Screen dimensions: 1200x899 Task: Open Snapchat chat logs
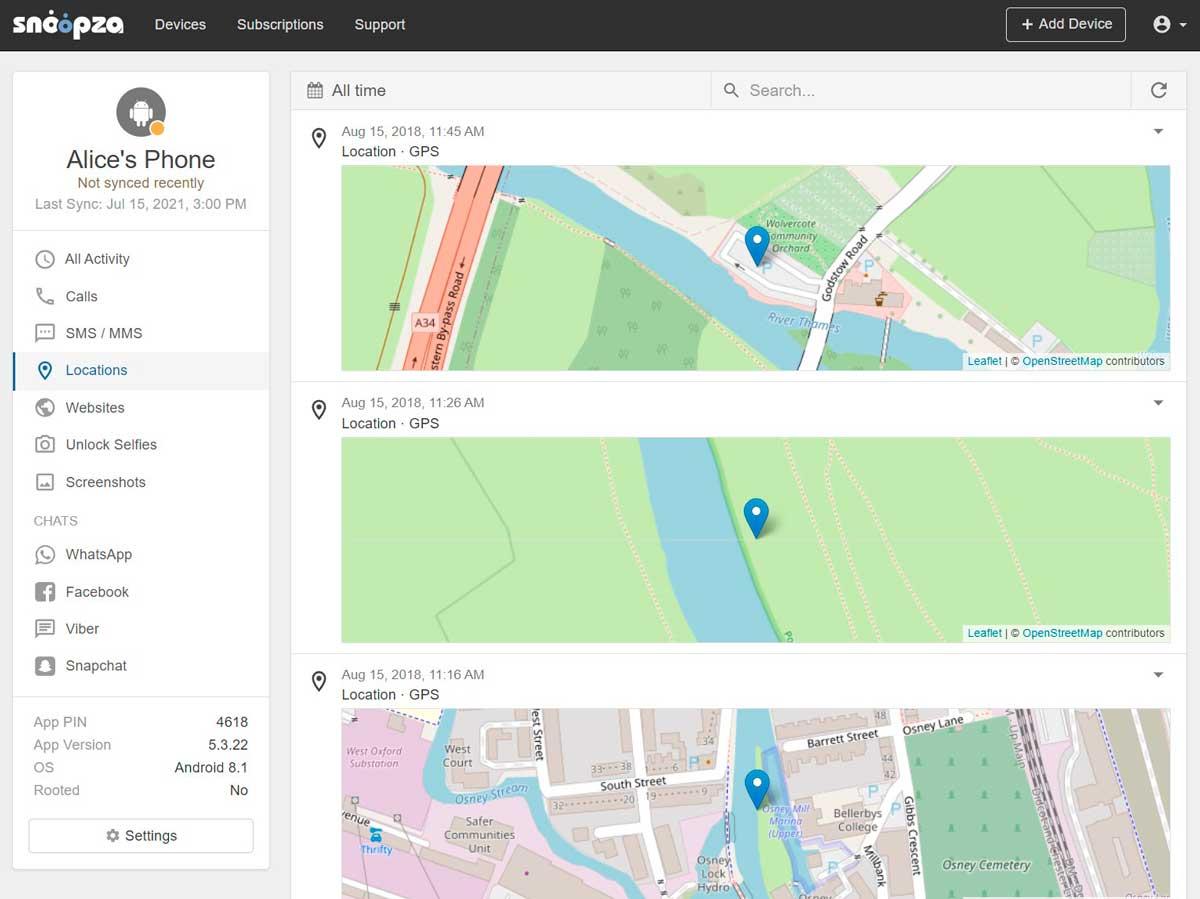pos(96,665)
